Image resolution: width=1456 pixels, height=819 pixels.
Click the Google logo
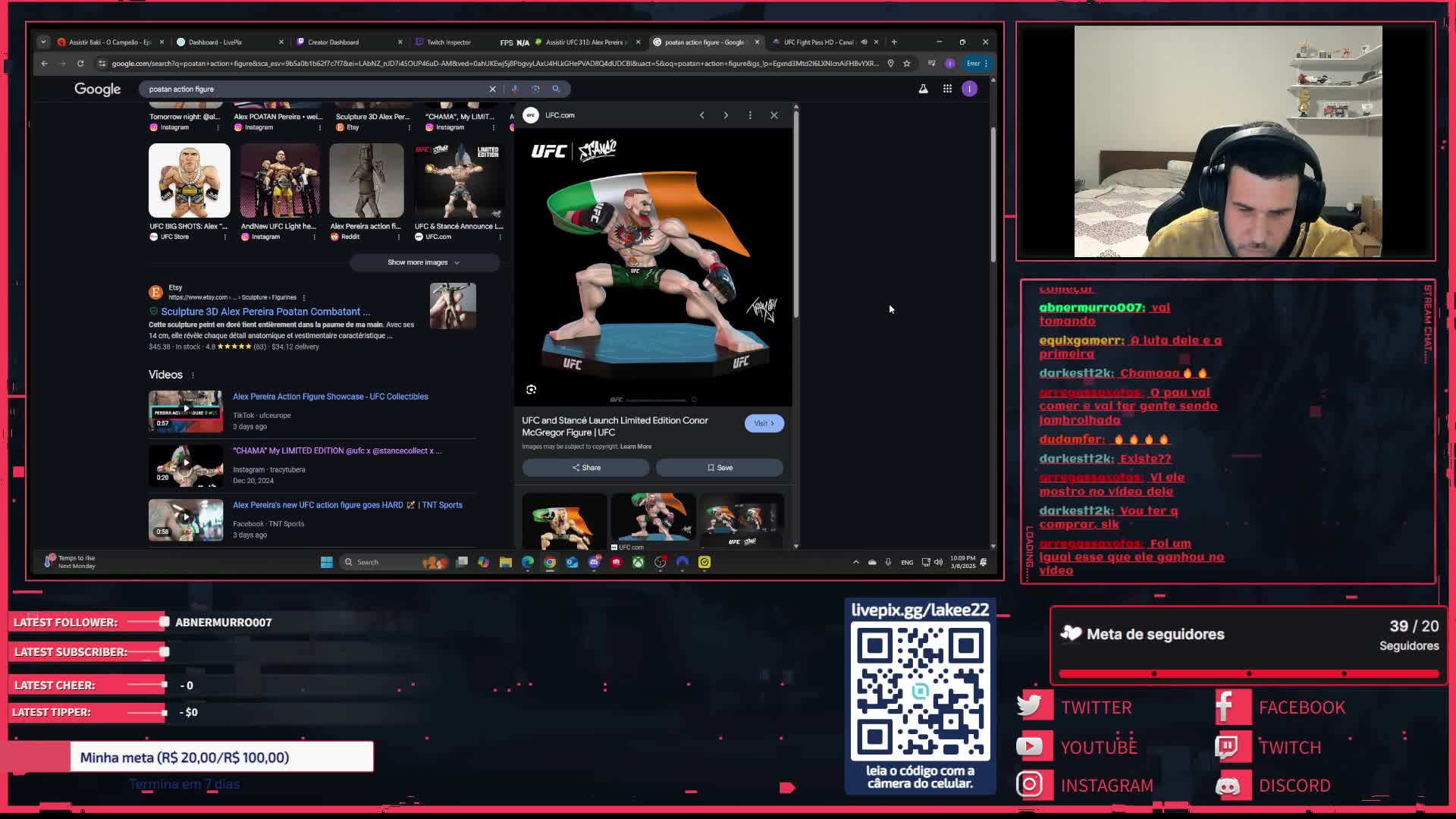97,89
